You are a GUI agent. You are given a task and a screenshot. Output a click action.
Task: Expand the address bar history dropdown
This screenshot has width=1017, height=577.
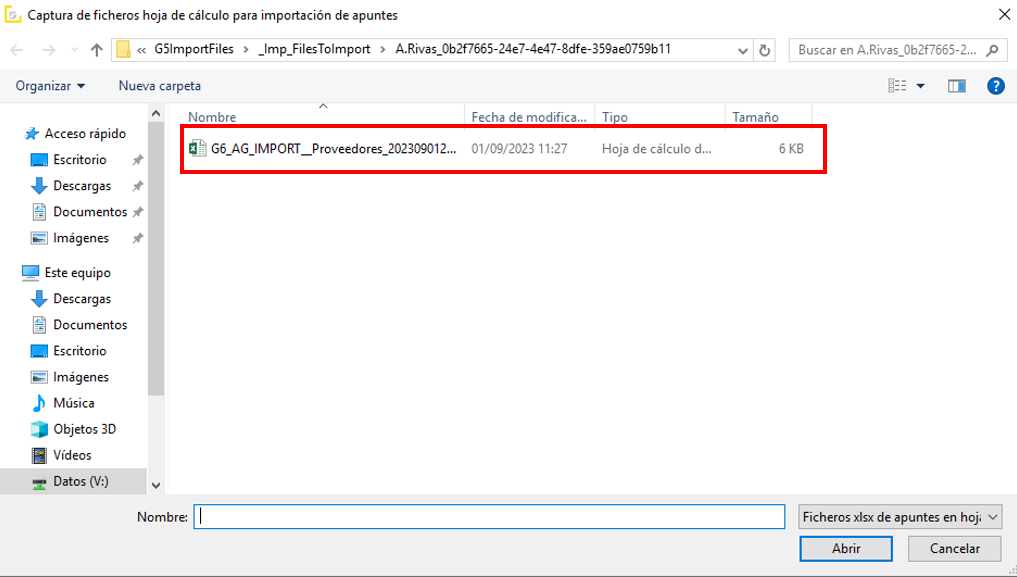coord(742,50)
